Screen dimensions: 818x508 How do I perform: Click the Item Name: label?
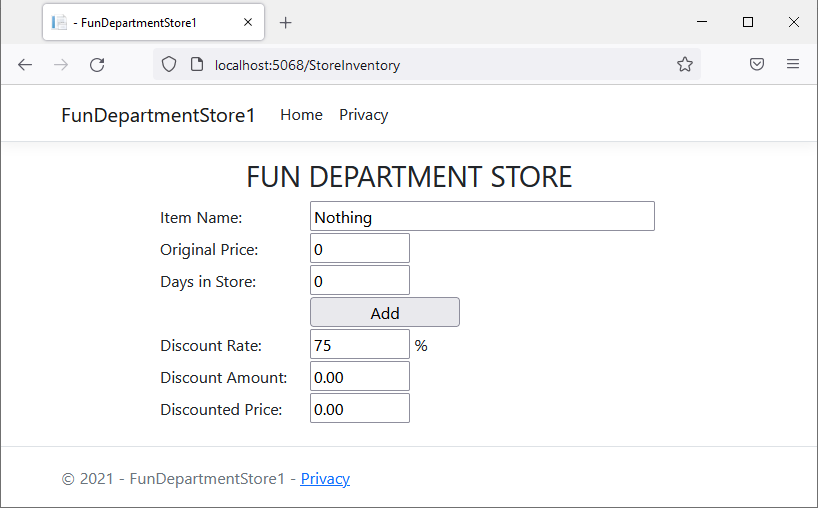pyautogui.click(x=201, y=217)
